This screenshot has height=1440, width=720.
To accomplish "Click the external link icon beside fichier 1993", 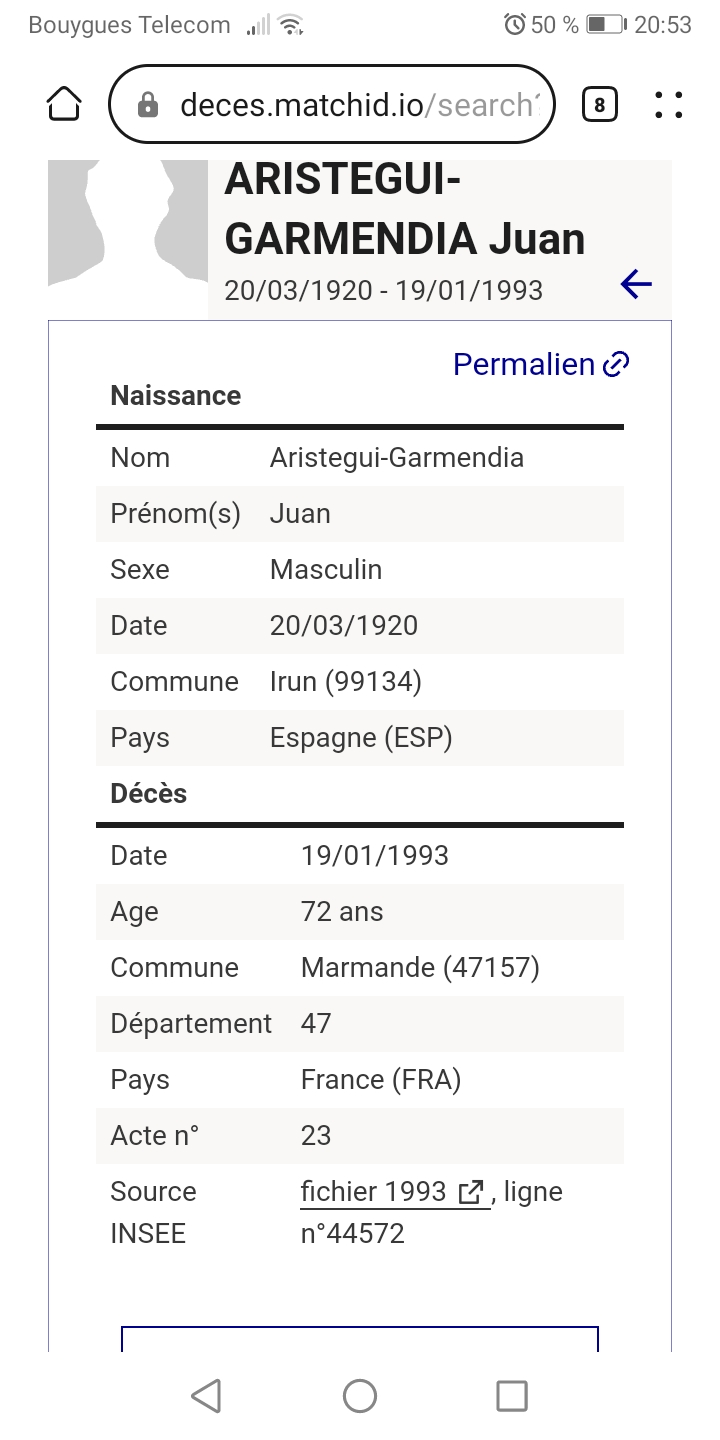I will pyautogui.click(x=471, y=1192).
